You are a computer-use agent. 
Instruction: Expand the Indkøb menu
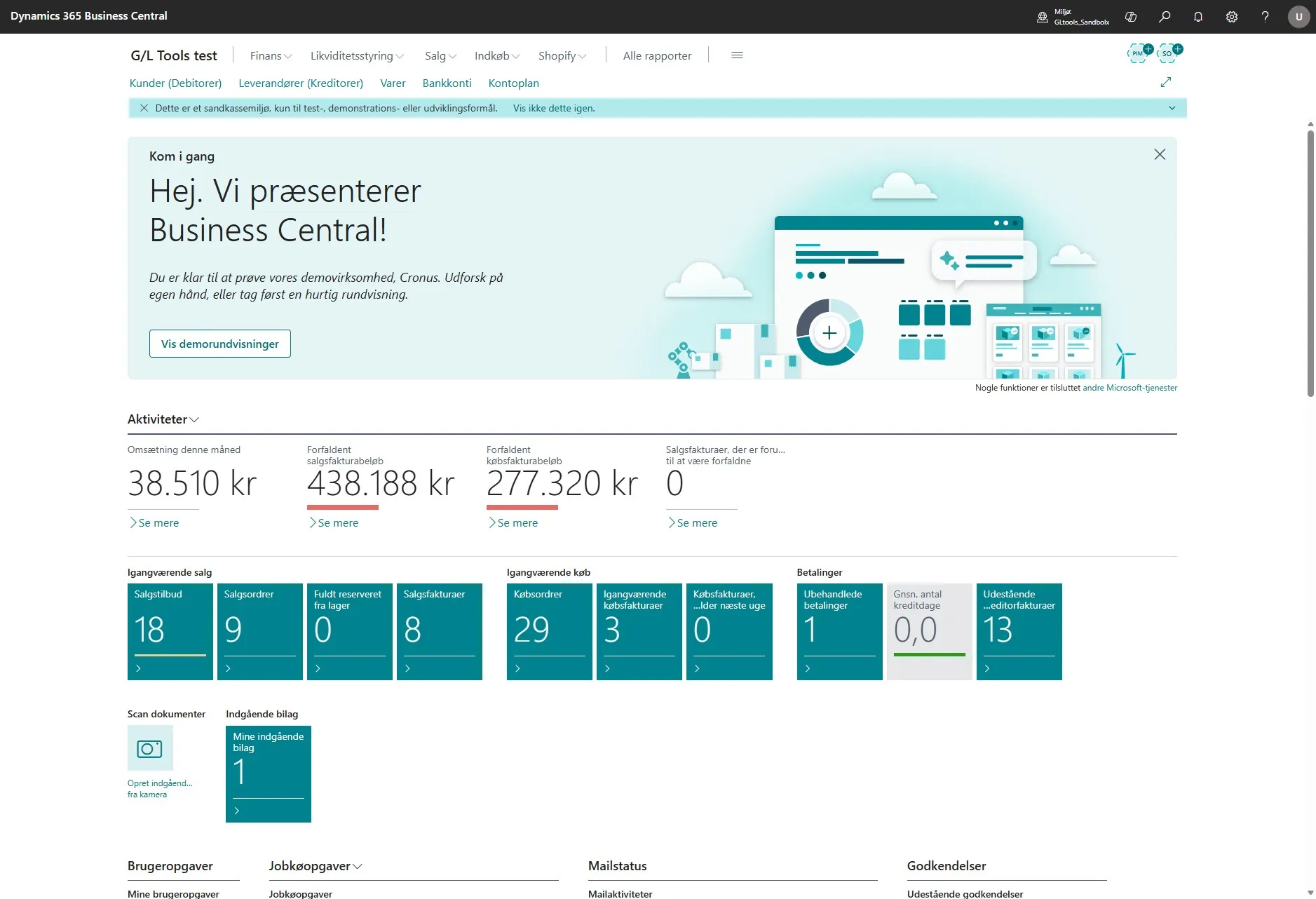click(497, 55)
